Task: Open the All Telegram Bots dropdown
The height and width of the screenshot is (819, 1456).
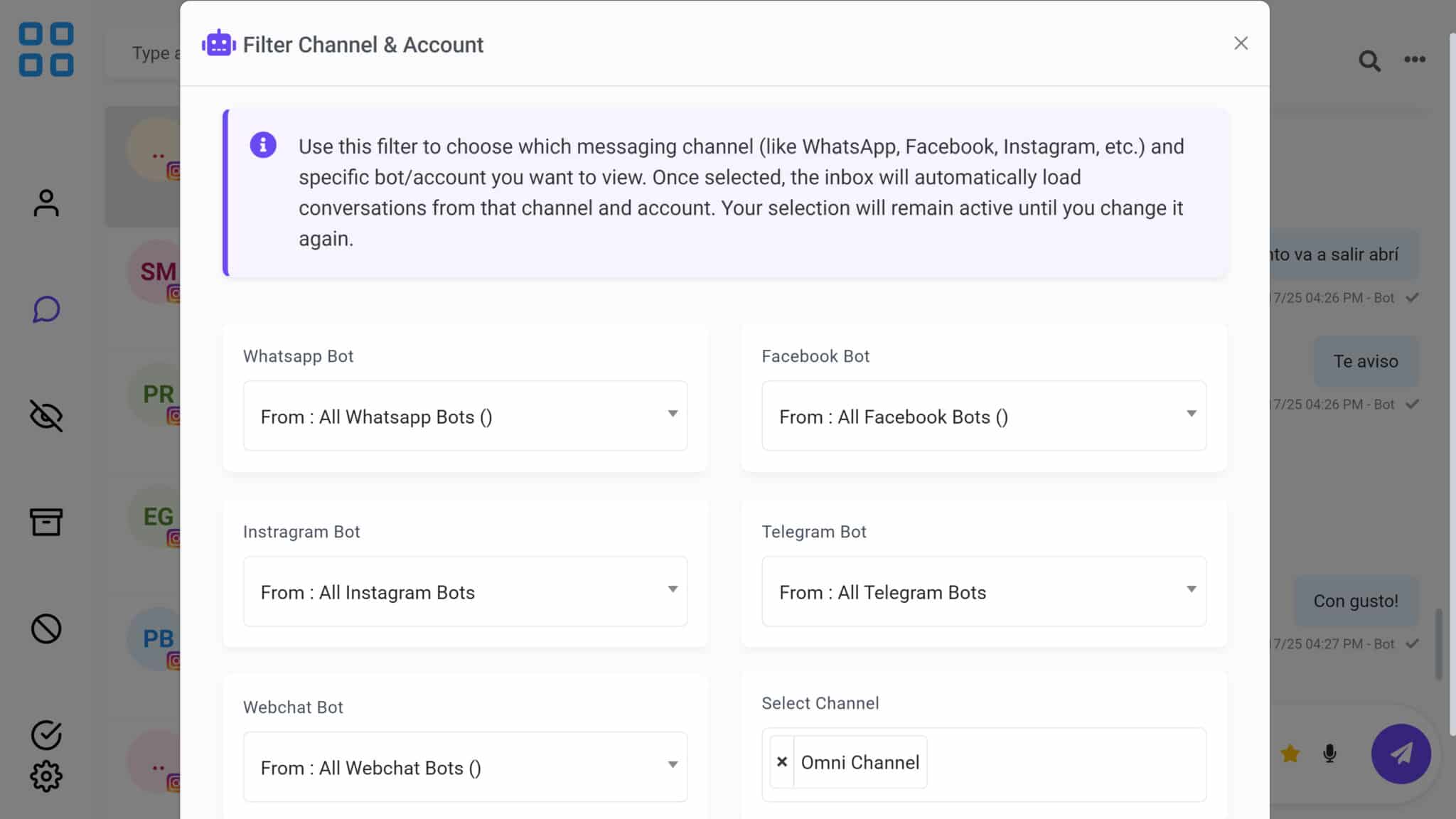Action: [x=983, y=591]
